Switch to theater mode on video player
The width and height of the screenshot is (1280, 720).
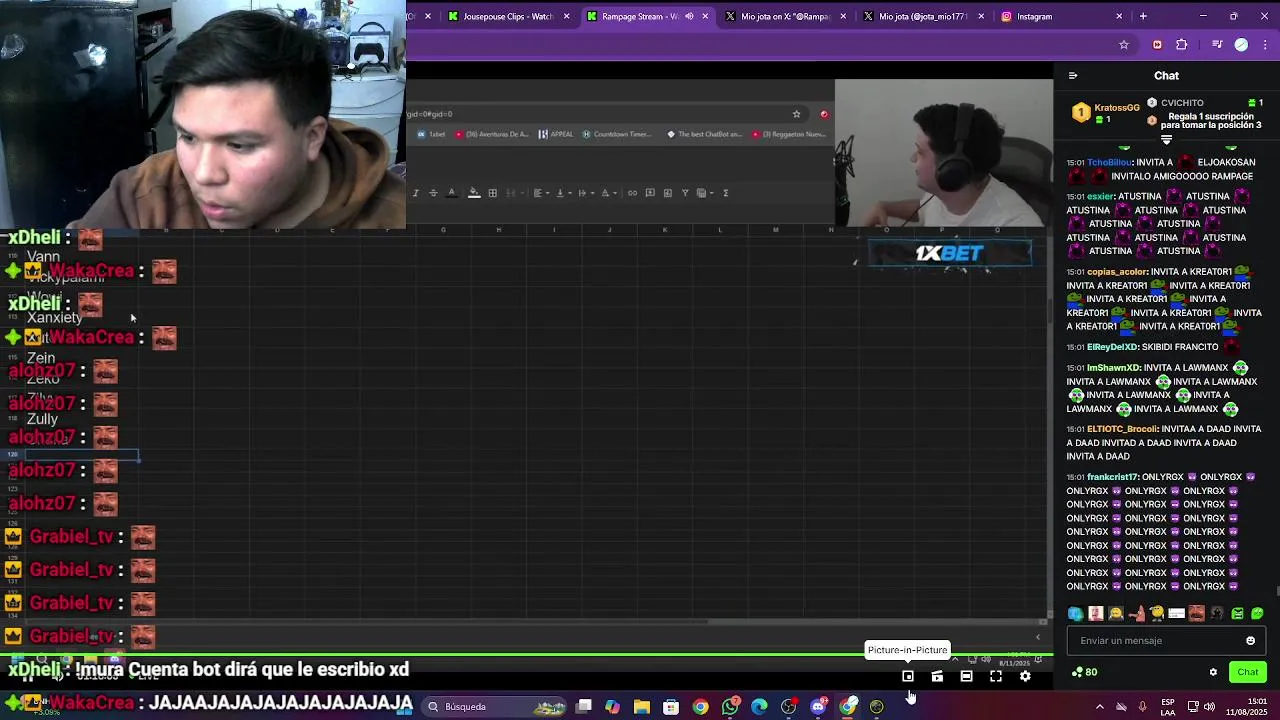coord(966,677)
